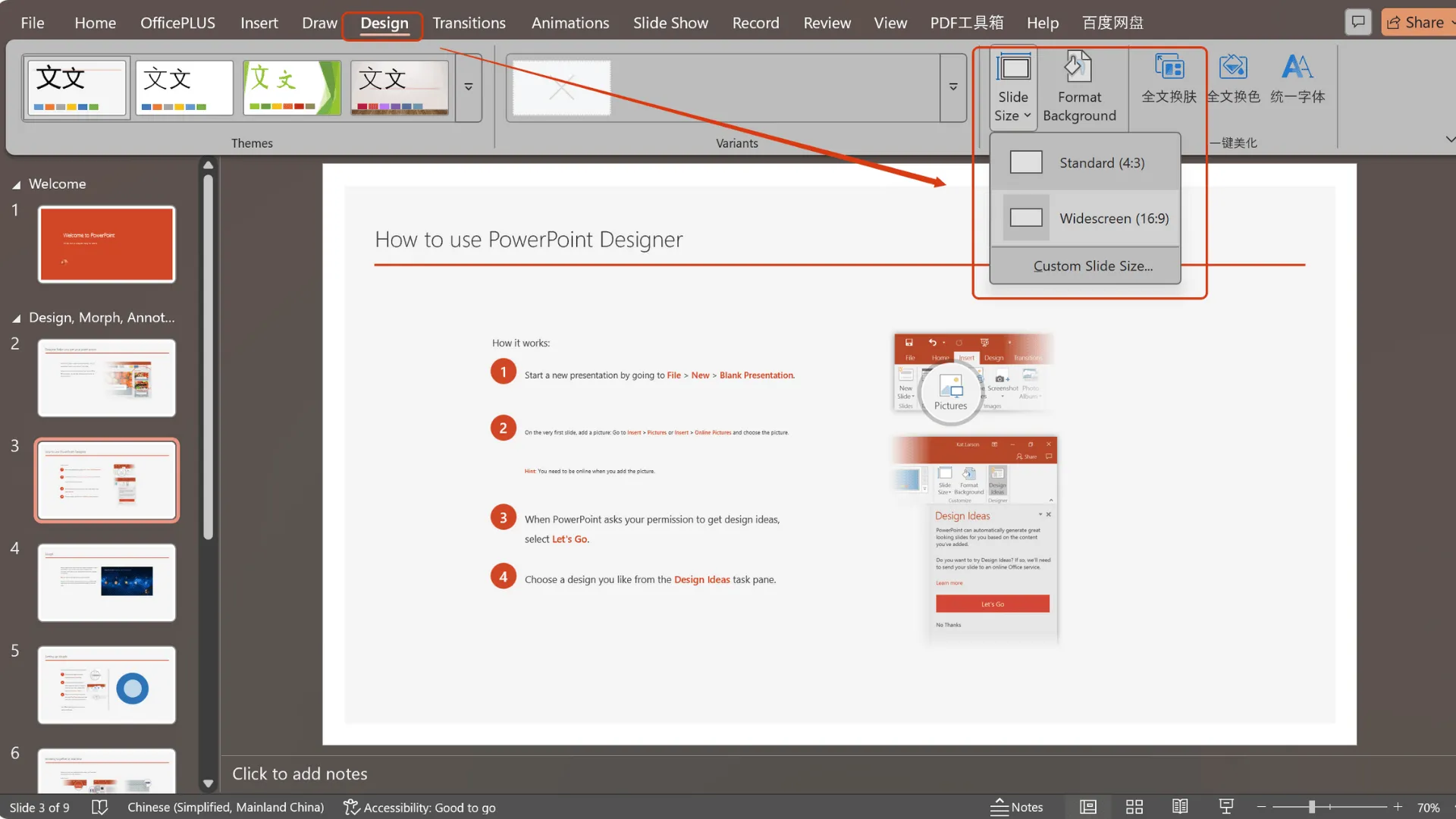Screen dimensions: 1456x819
Task: Click the Slide 3 of 9 indicator
Action: (39, 808)
